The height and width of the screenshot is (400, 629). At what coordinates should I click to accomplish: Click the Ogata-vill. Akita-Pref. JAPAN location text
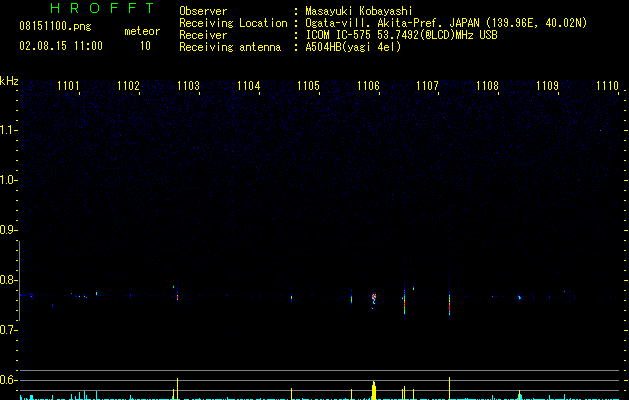click(446, 23)
